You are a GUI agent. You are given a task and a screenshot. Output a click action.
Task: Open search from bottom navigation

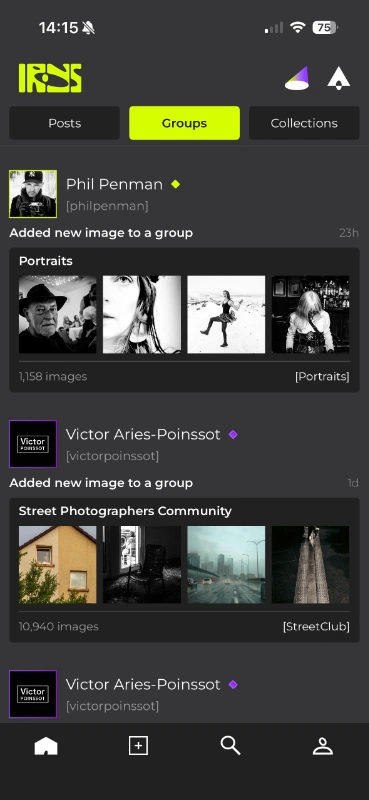230,746
